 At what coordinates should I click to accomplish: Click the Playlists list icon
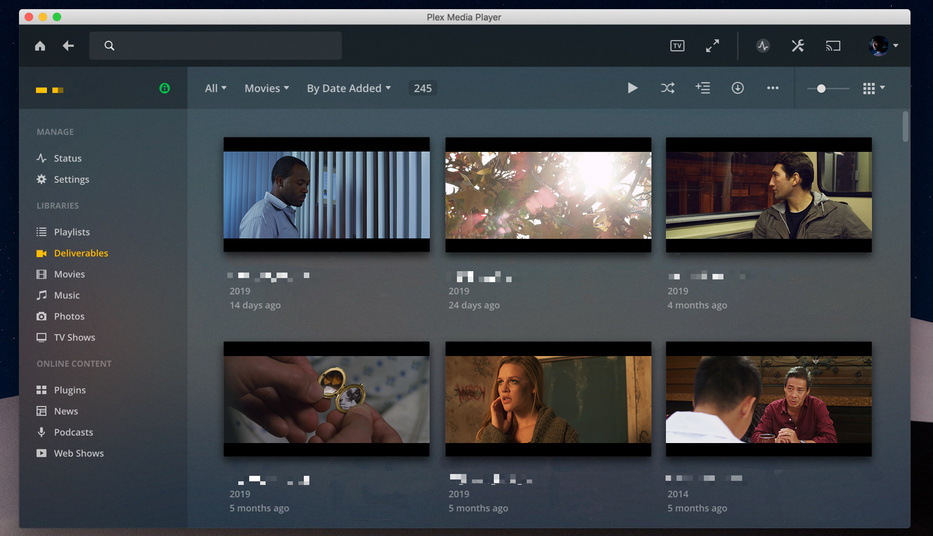click(x=41, y=232)
